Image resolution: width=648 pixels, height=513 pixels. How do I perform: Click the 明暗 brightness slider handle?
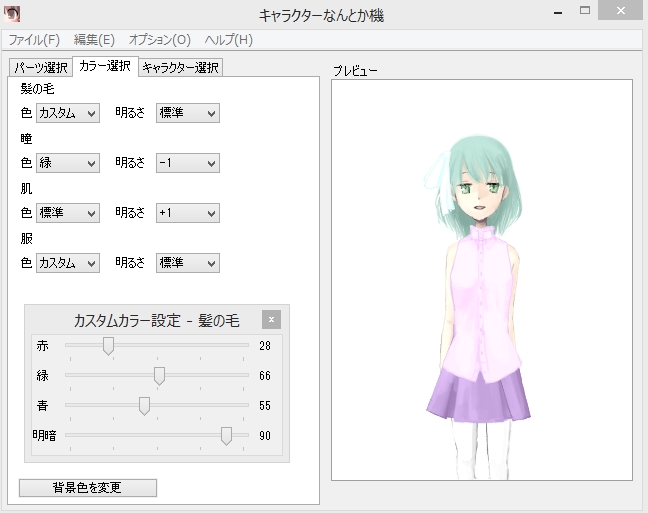[227, 435]
